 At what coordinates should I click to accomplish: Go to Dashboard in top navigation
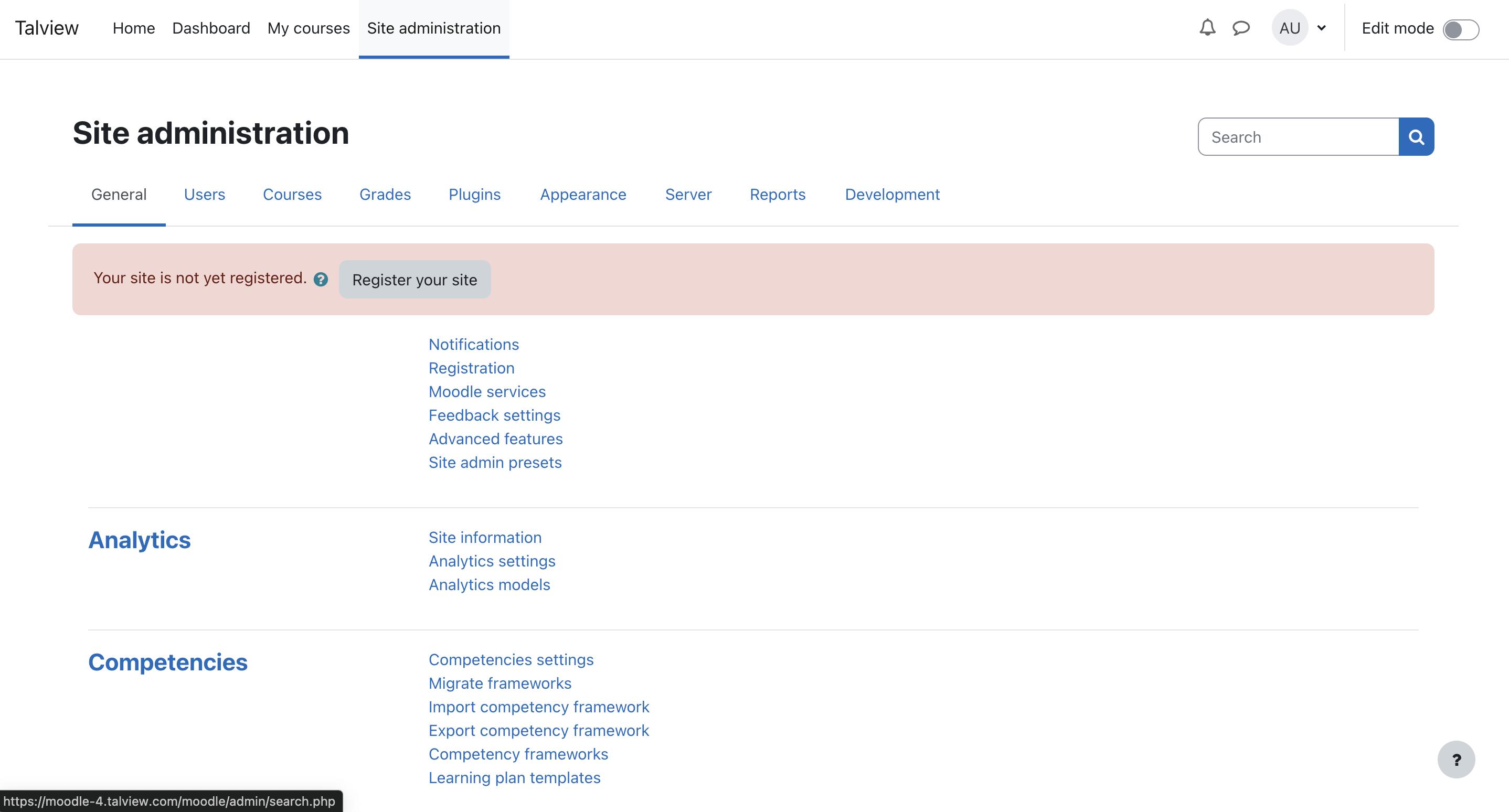click(211, 28)
